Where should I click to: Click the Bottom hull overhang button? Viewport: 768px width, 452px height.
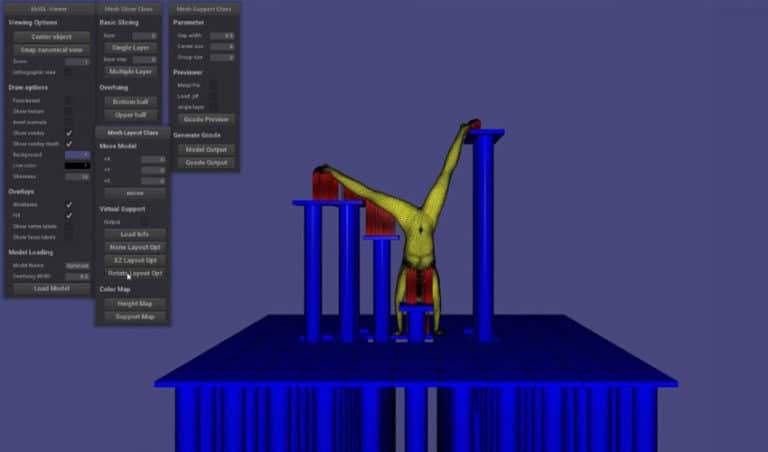tap(131, 102)
